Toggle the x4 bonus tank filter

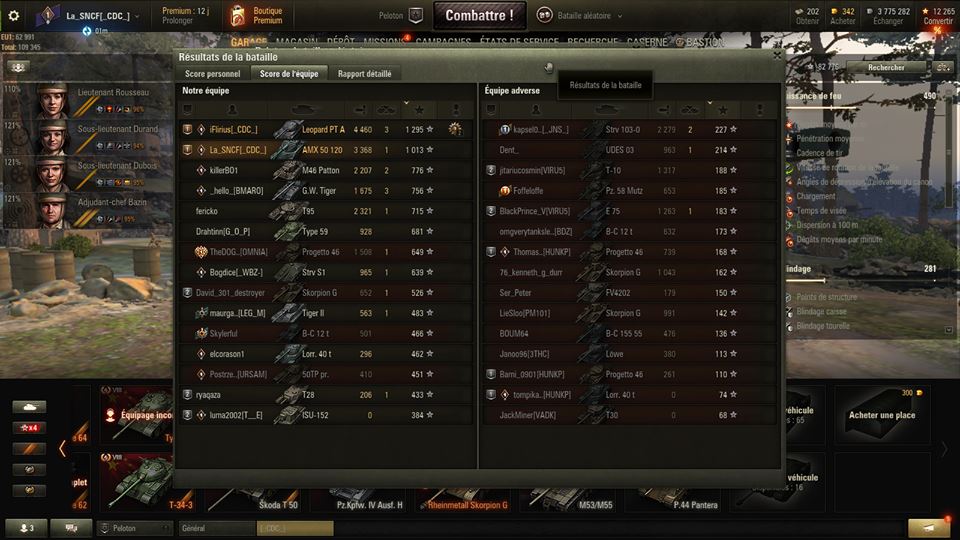click(29, 427)
